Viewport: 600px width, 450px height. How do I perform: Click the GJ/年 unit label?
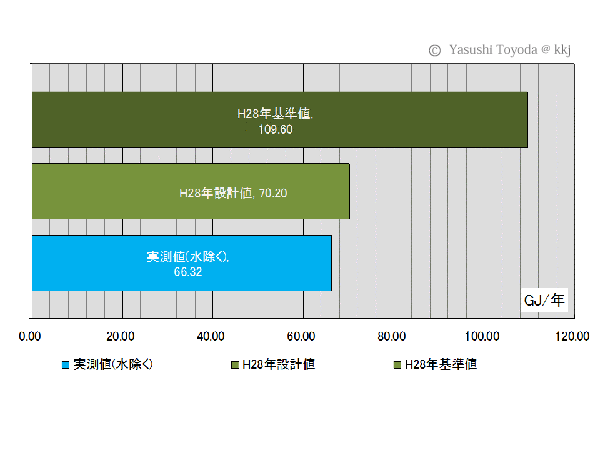544,299
